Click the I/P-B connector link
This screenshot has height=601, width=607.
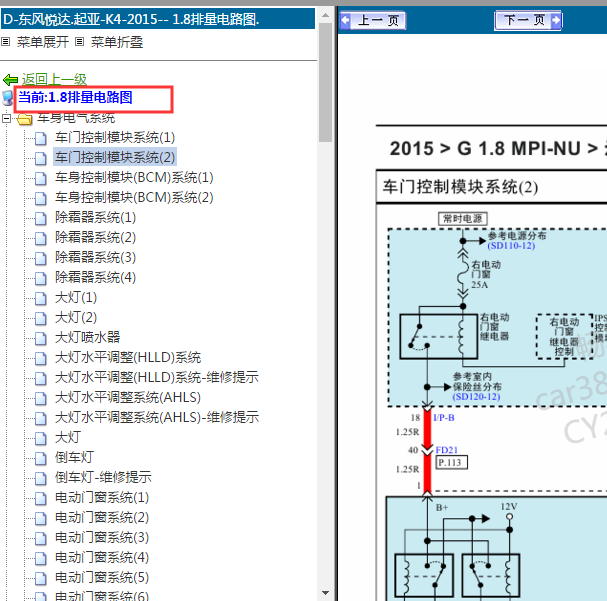(444, 418)
